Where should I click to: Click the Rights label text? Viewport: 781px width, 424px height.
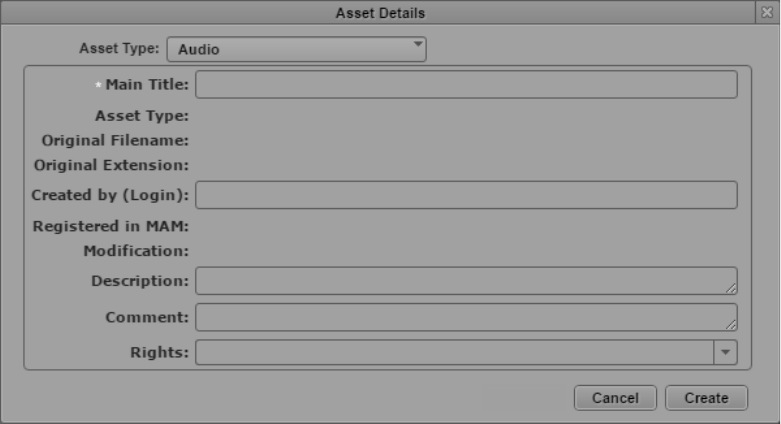(x=159, y=352)
